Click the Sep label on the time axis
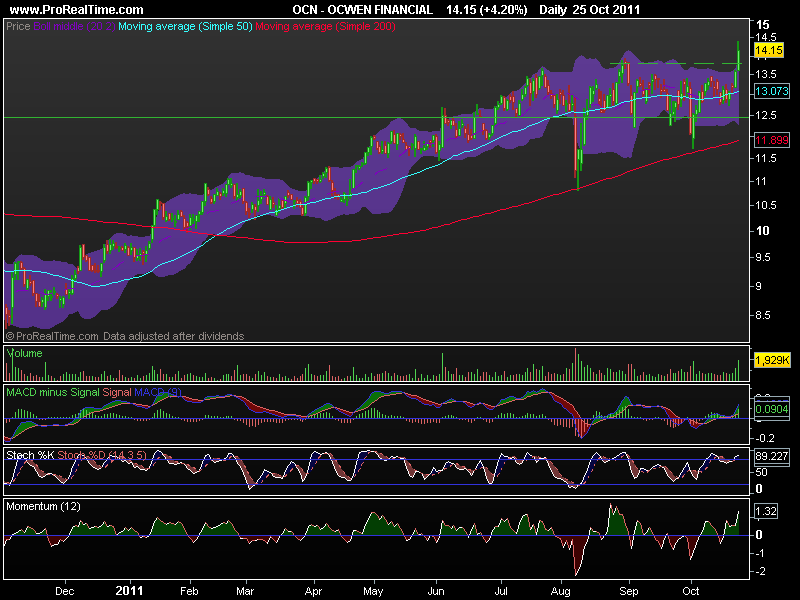Viewport: 800px width, 600px height. [629, 591]
